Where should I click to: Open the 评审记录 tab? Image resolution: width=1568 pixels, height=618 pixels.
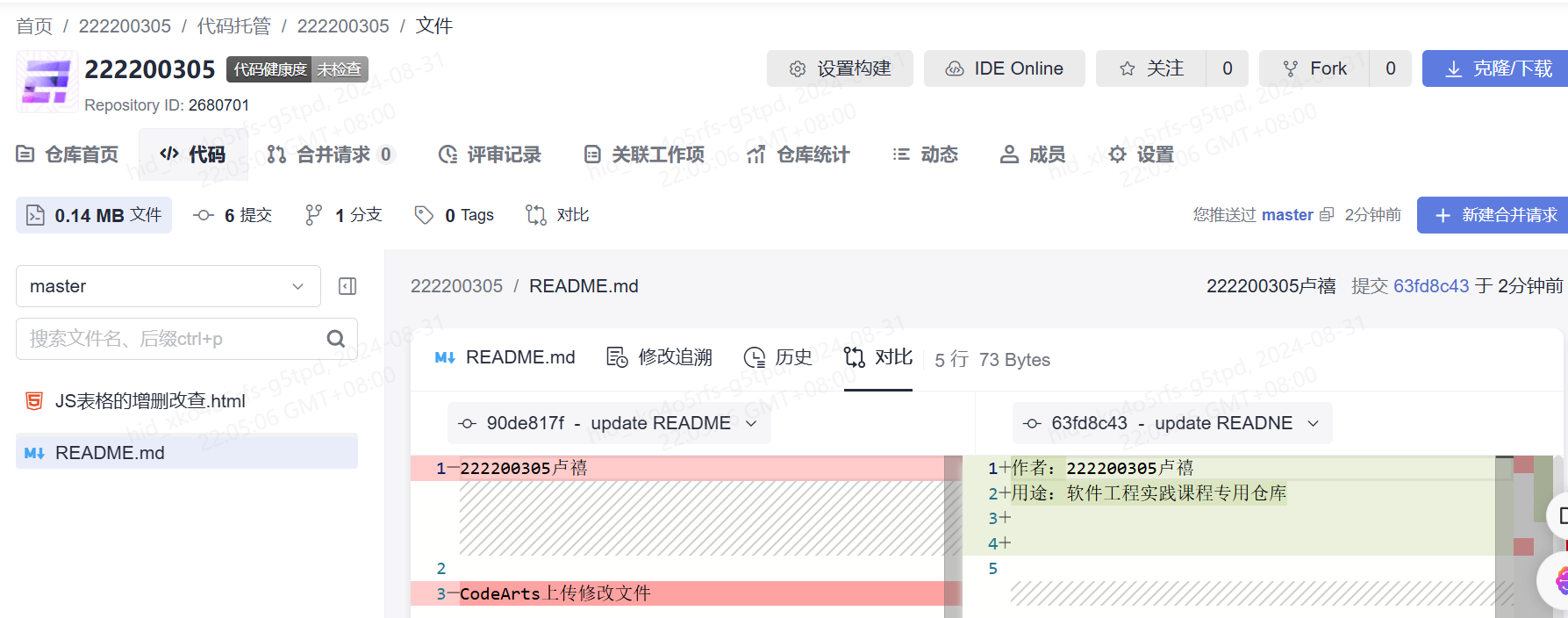490,154
